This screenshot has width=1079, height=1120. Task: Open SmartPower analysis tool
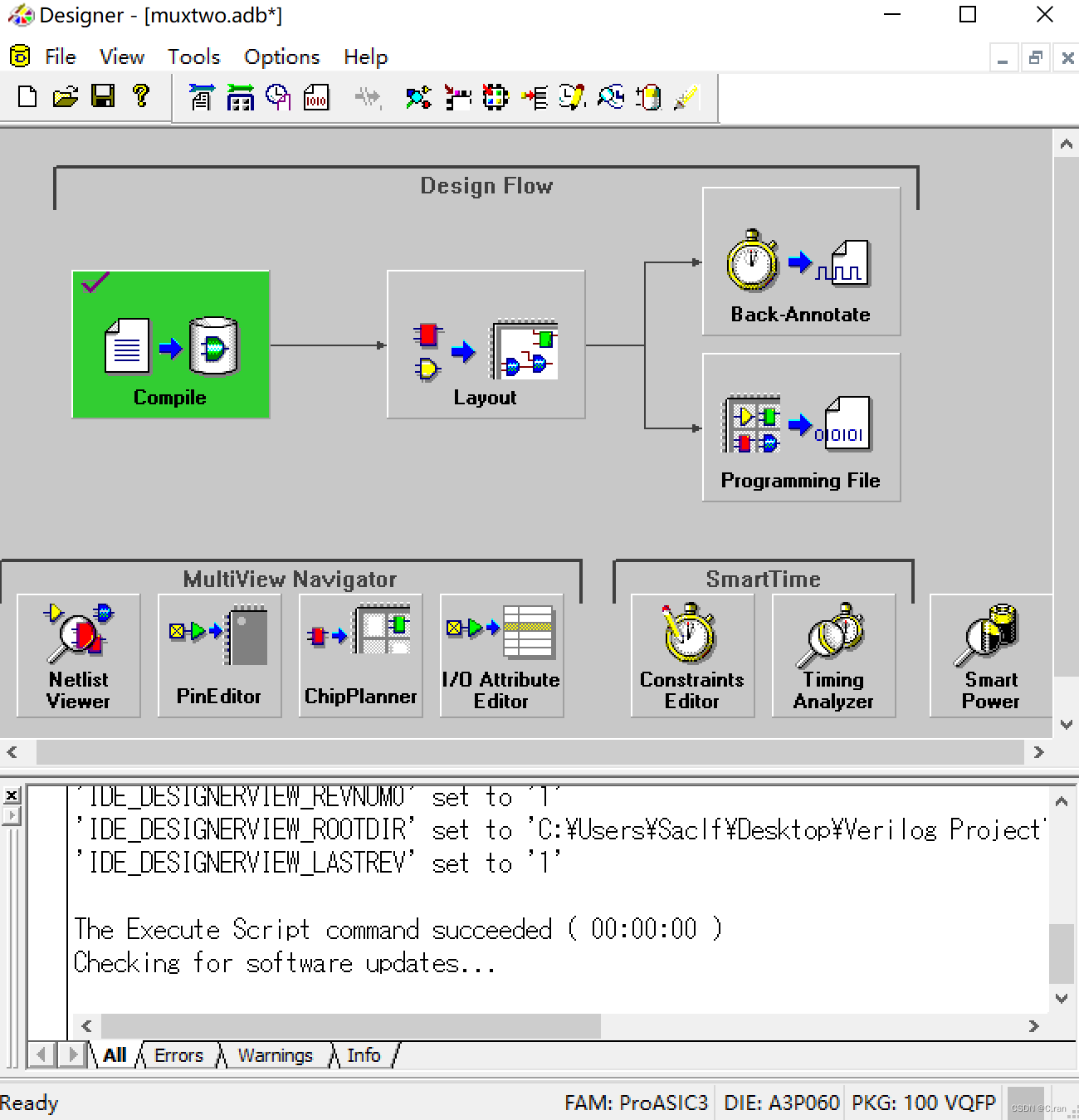pos(991,655)
